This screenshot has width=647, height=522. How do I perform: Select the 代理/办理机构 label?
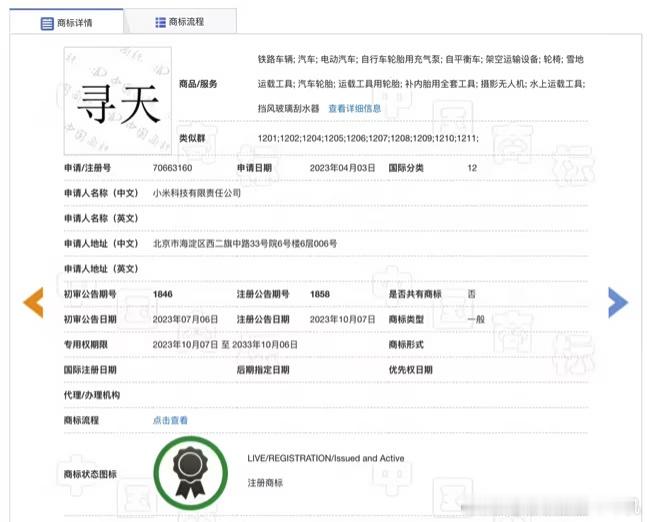(x=92, y=395)
